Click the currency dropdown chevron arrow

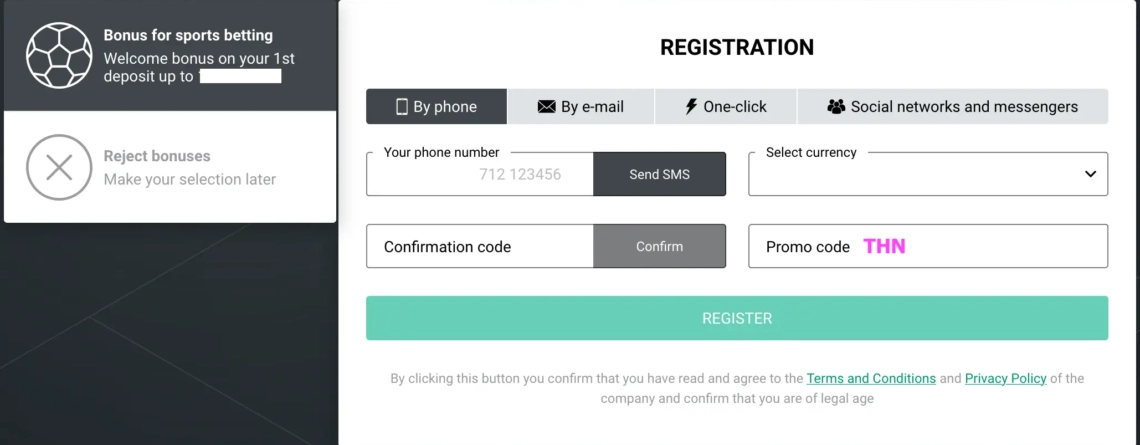[x=1090, y=174]
